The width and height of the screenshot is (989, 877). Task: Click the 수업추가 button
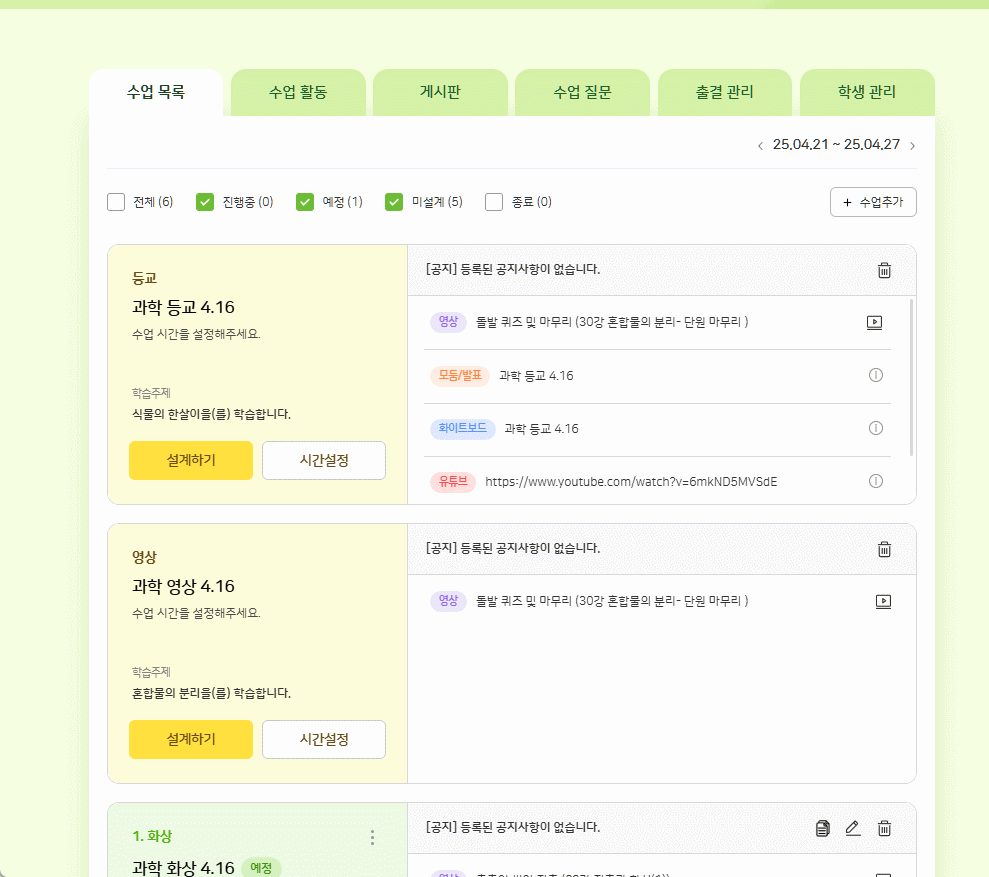point(873,202)
